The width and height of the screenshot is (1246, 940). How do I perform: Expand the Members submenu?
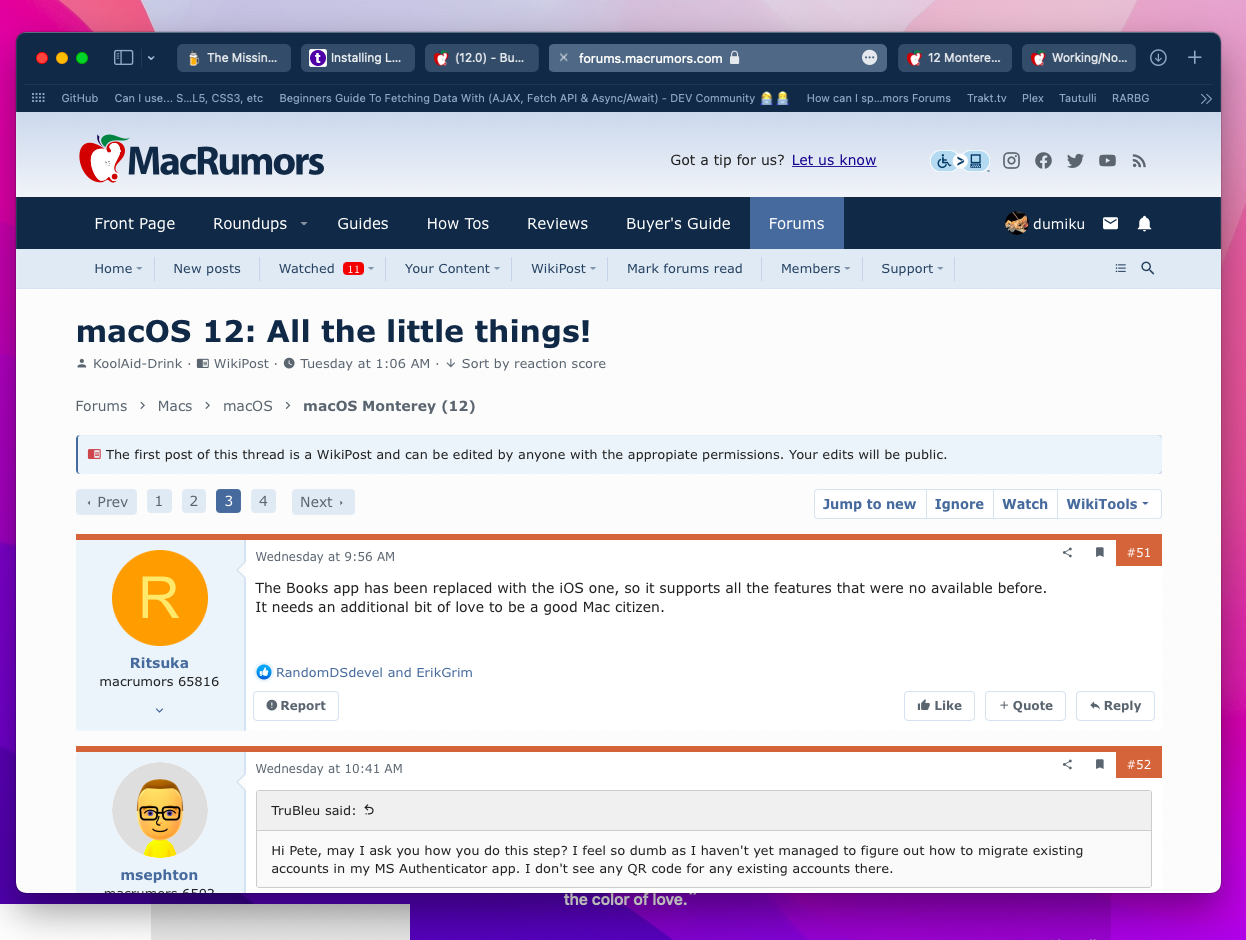[847, 269]
